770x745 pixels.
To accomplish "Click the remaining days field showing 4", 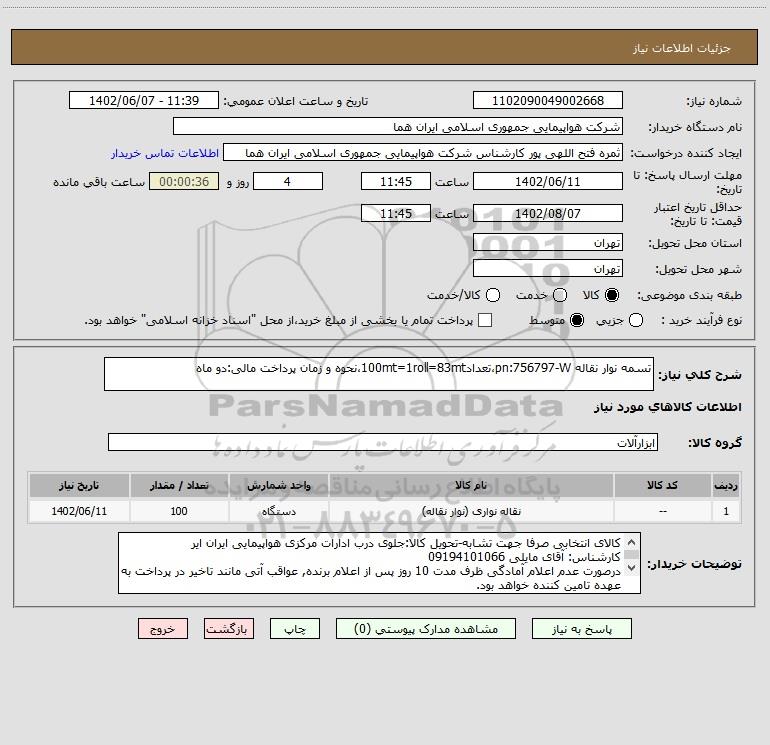I will click(288, 181).
